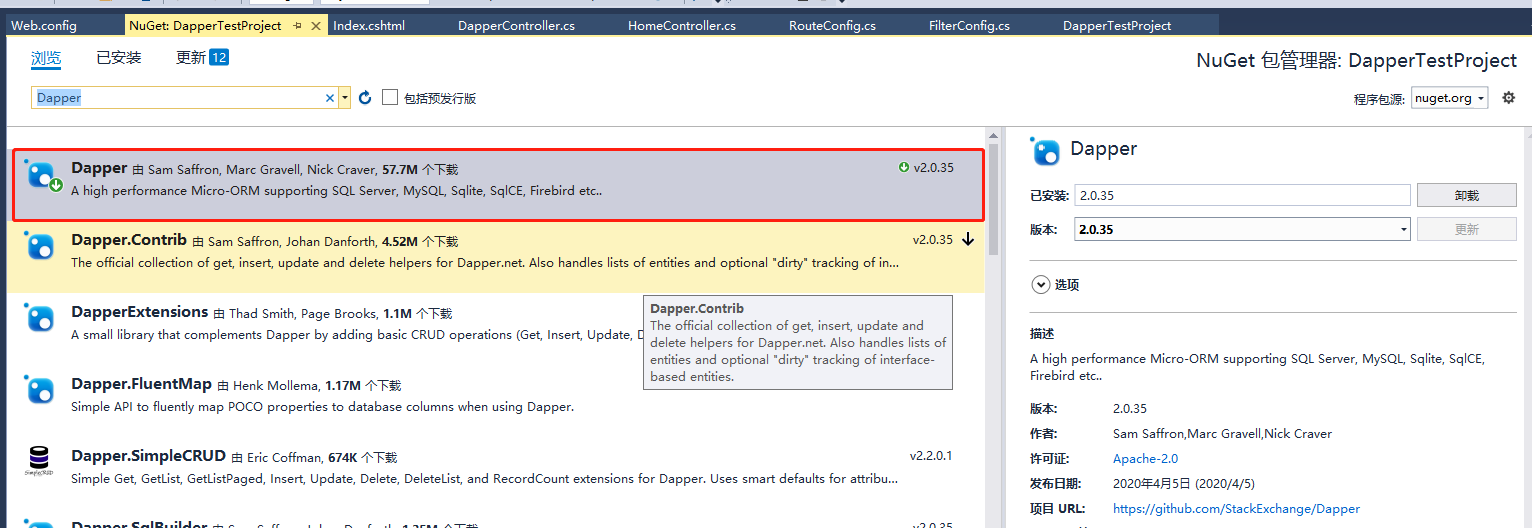Select the Dapper.FluentMap package title
Image resolution: width=1532 pixels, height=528 pixels.
[141, 384]
